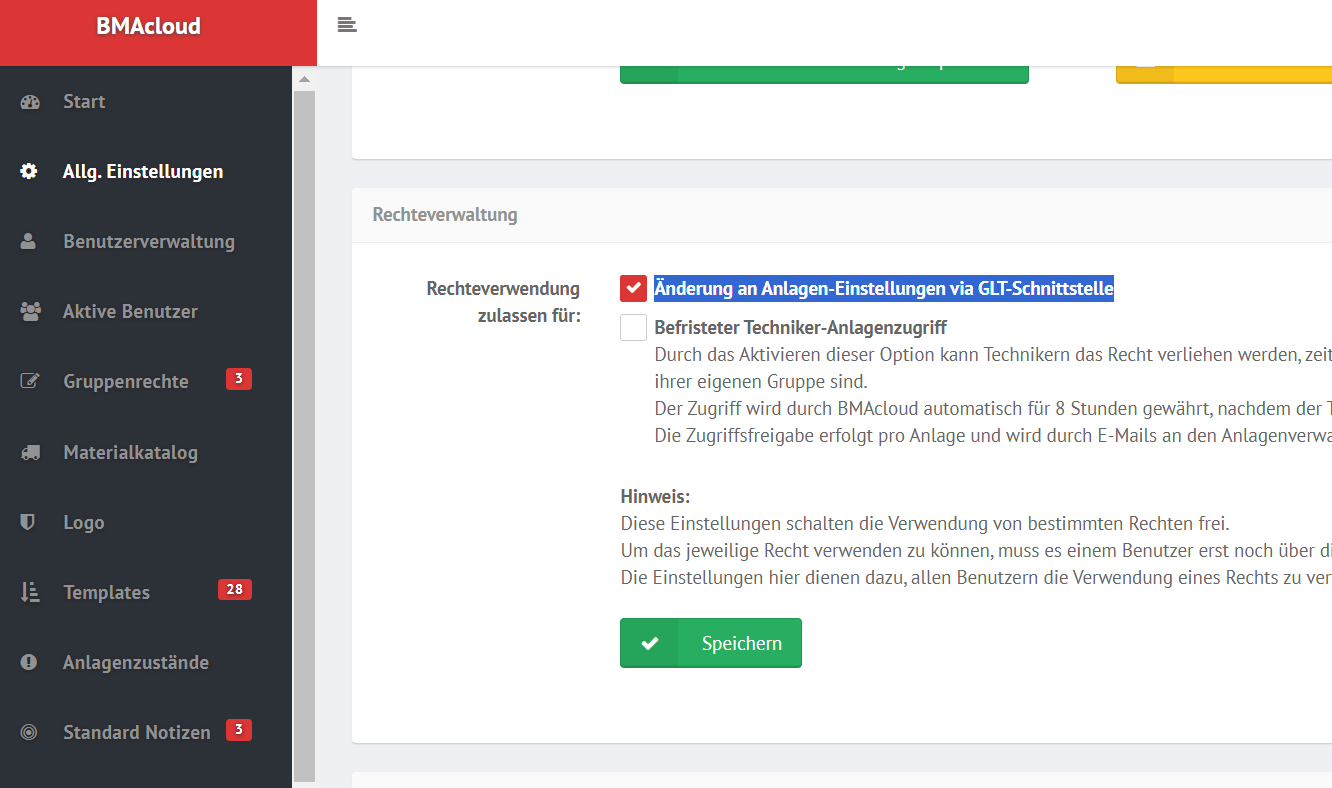Click the sidebar's vertical scrollbar thumb

(305, 435)
